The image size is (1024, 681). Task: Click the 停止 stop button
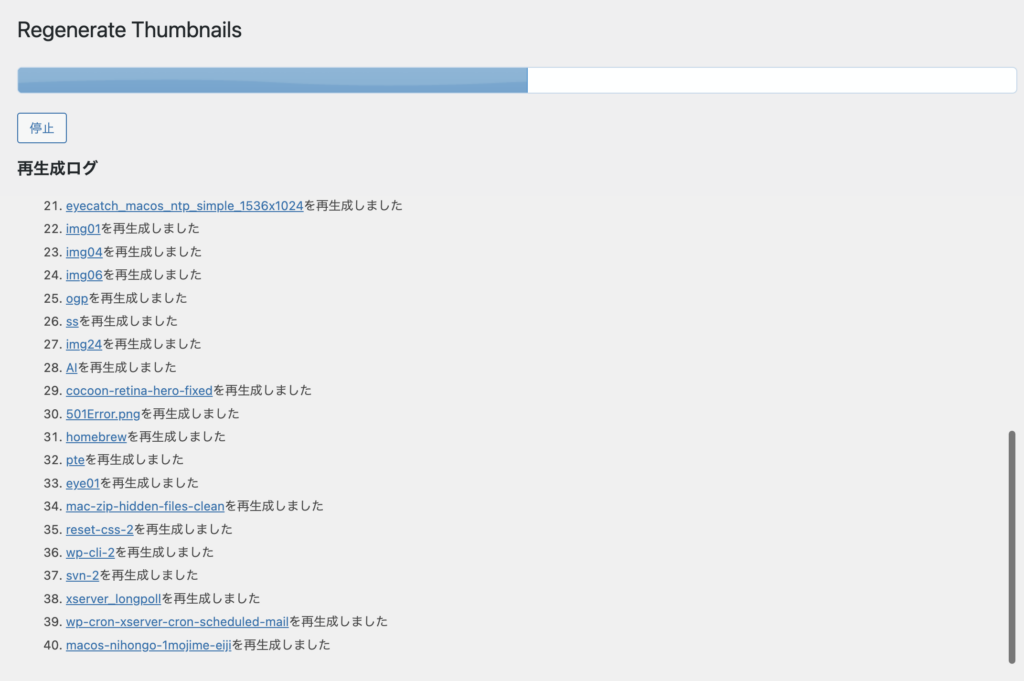tap(42, 128)
